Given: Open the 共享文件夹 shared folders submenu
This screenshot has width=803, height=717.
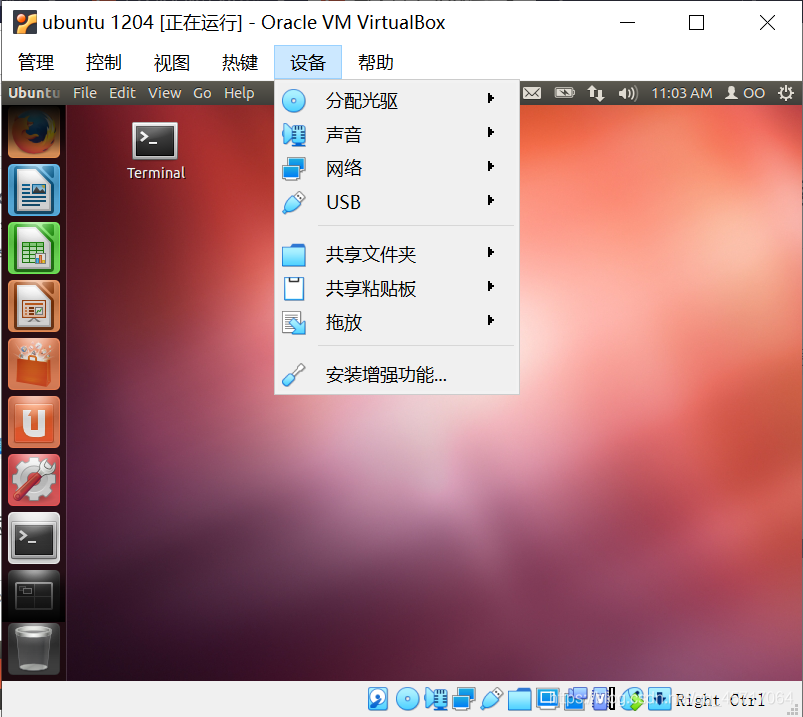Looking at the screenshot, I should coord(397,255).
